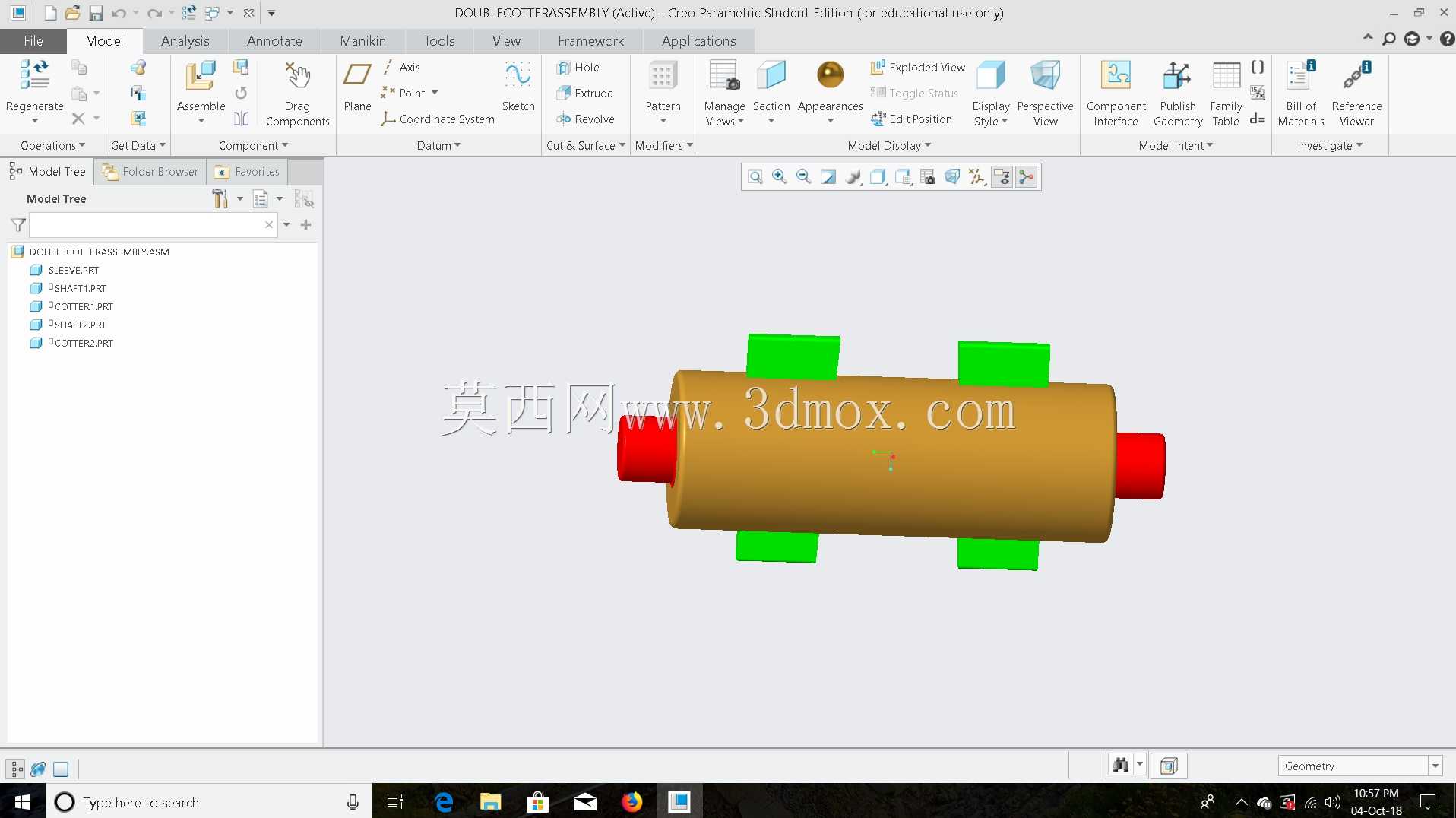Screen dimensions: 1456x818
Task: Click the Display Style button
Action: pos(991,92)
